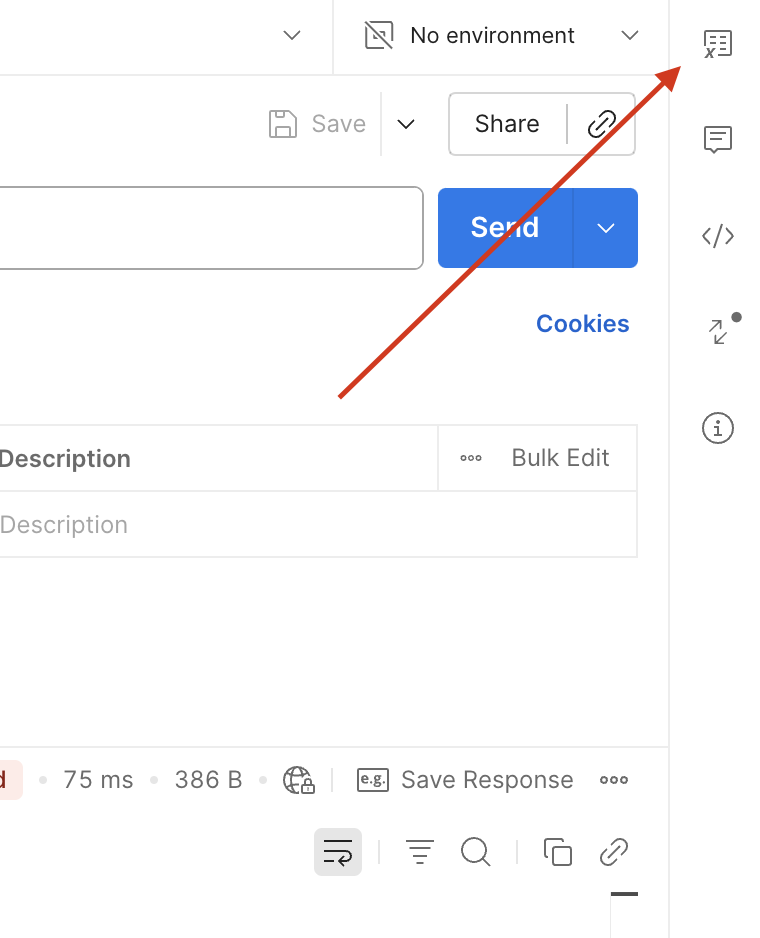Viewport: 760px width, 938px height.
Task: Toggle line wrap in the response
Action: click(x=338, y=852)
